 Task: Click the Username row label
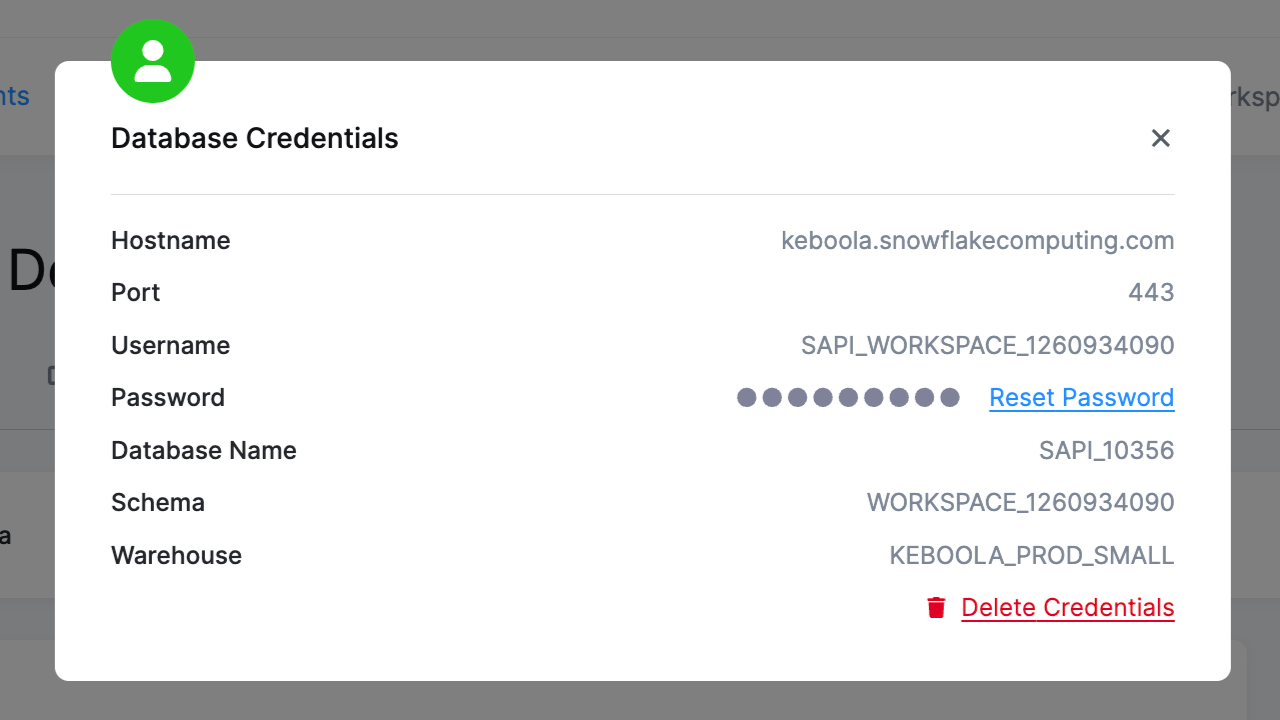click(170, 345)
